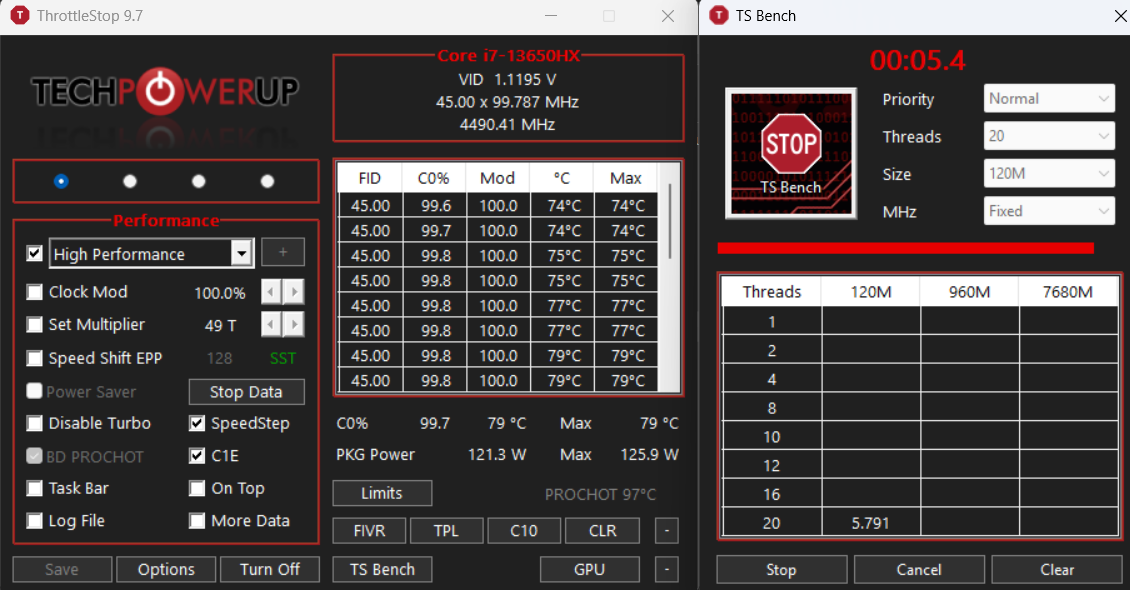Uncheck the C1E checkbox
The width and height of the screenshot is (1130, 590).
197,455
